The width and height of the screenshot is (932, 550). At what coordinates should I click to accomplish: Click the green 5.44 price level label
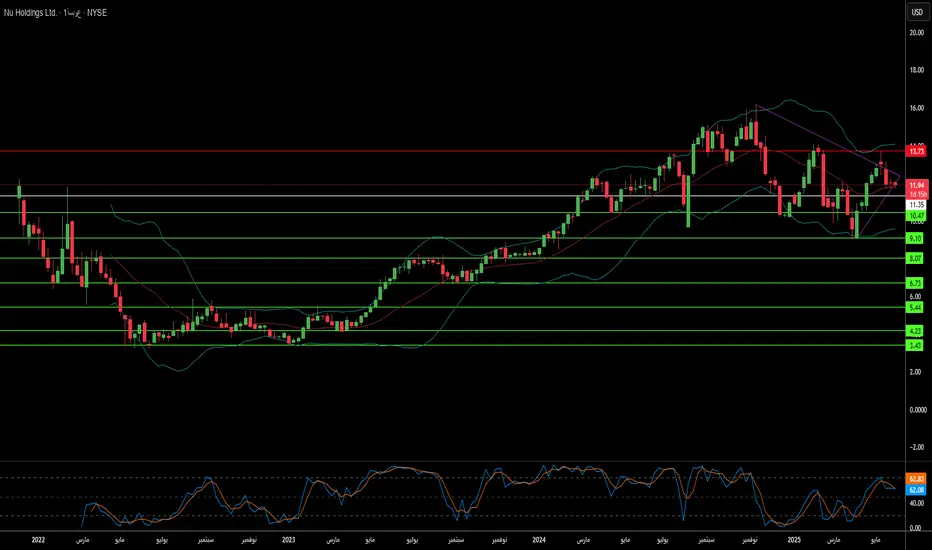(x=914, y=308)
